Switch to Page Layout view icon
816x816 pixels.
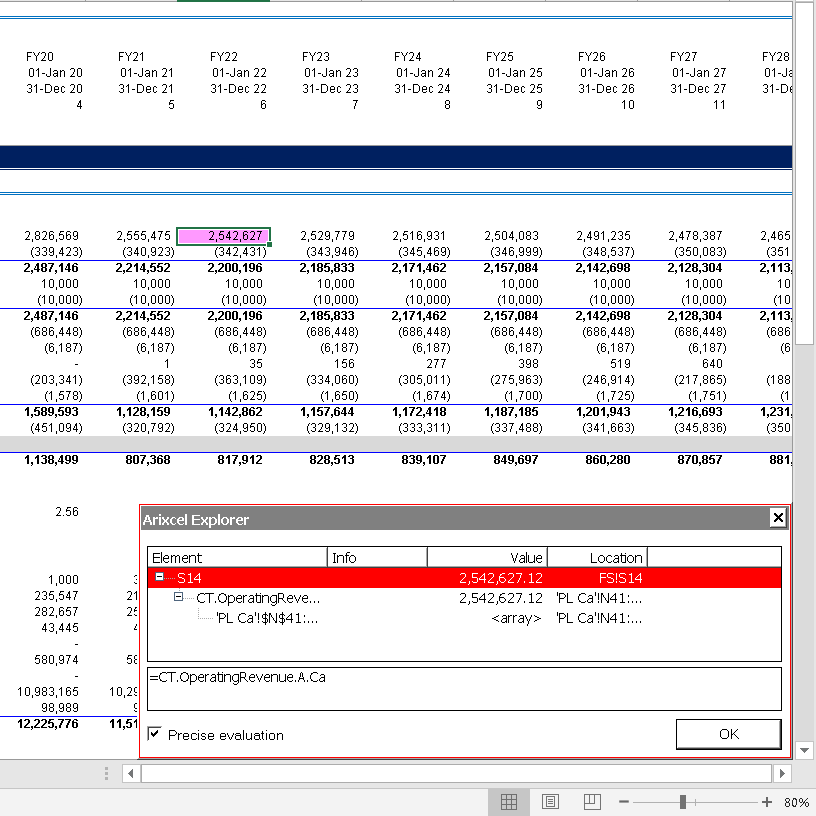(x=550, y=802)
